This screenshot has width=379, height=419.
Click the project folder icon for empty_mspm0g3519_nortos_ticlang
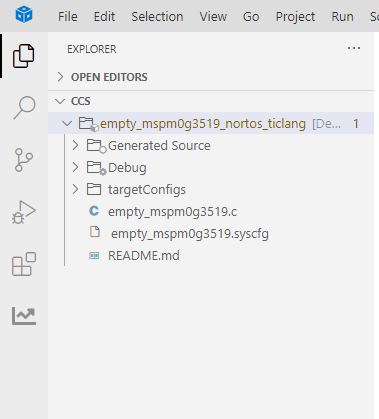pyautogui.click(x=89, y=124)
